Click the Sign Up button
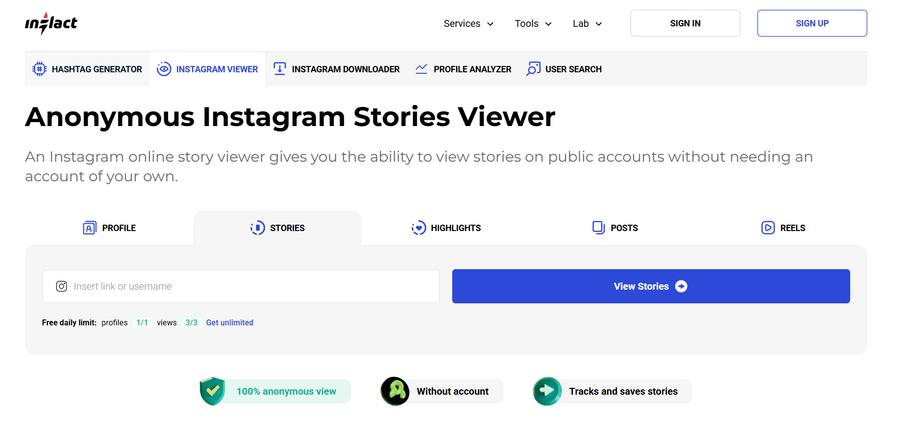This screenshot has height=425, width=900. coord(811,23)
